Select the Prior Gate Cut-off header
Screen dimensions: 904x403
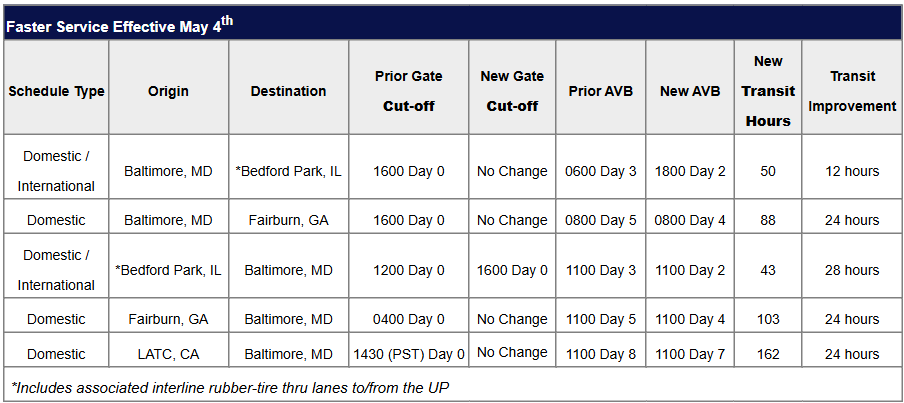coord(408,91)
